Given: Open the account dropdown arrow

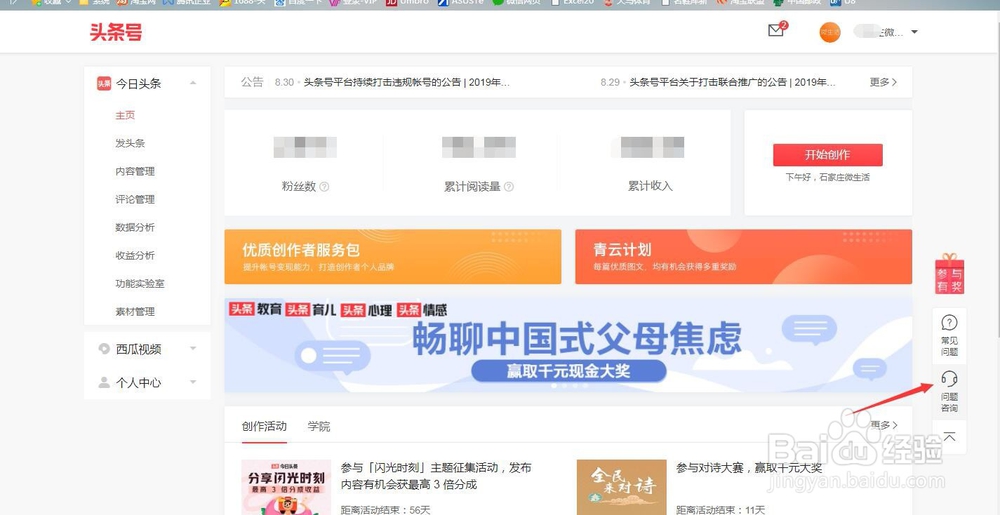Looking at the screenshot, I should 914,32.
